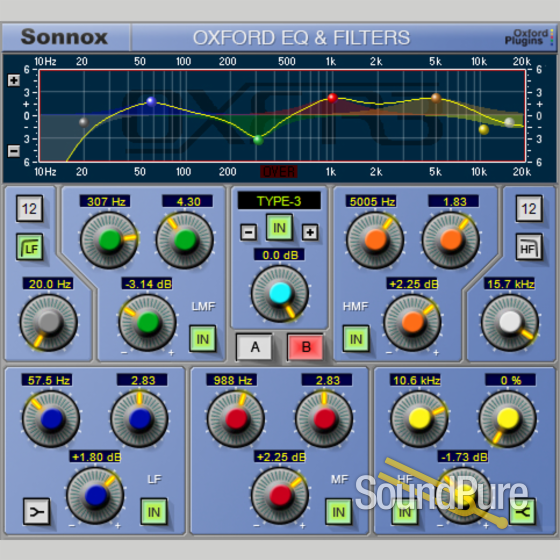Click the red MF Q knob at 2.83
Image resolution: width=560 pixels, height=560 pixels.
tap(324, 419)
